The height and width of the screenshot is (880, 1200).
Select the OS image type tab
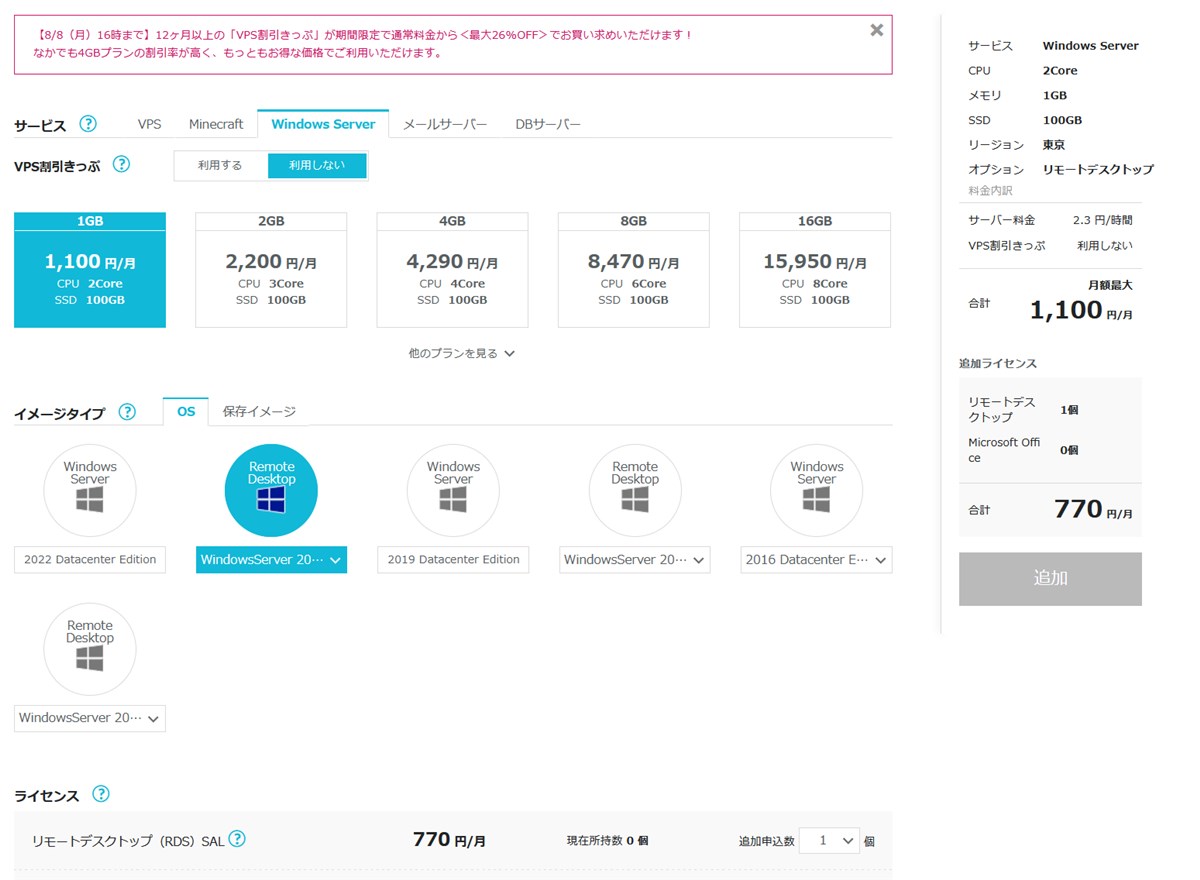(x=186, y=411)
